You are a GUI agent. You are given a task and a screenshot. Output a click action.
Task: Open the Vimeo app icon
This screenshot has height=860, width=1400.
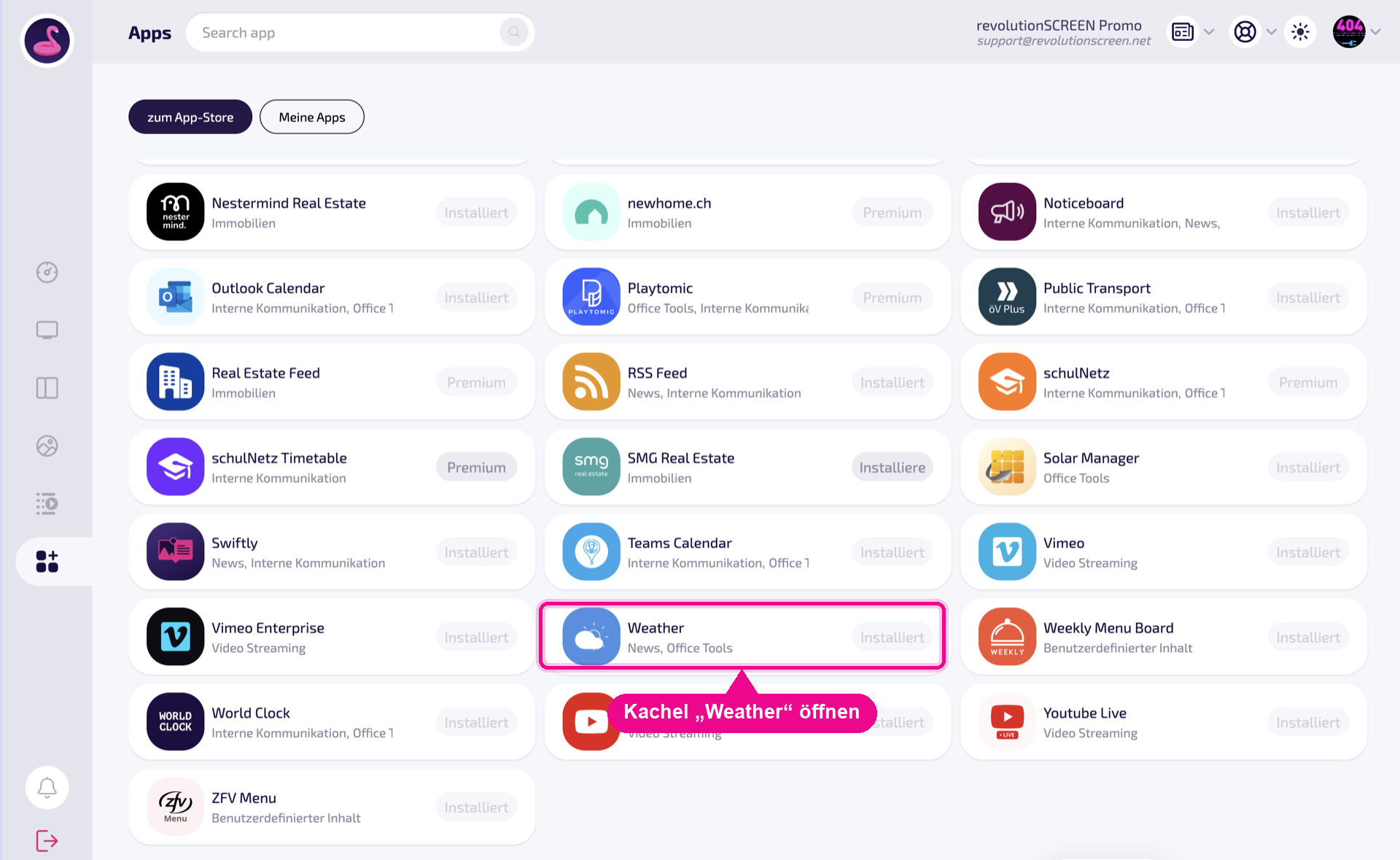tap(1007, 551)
